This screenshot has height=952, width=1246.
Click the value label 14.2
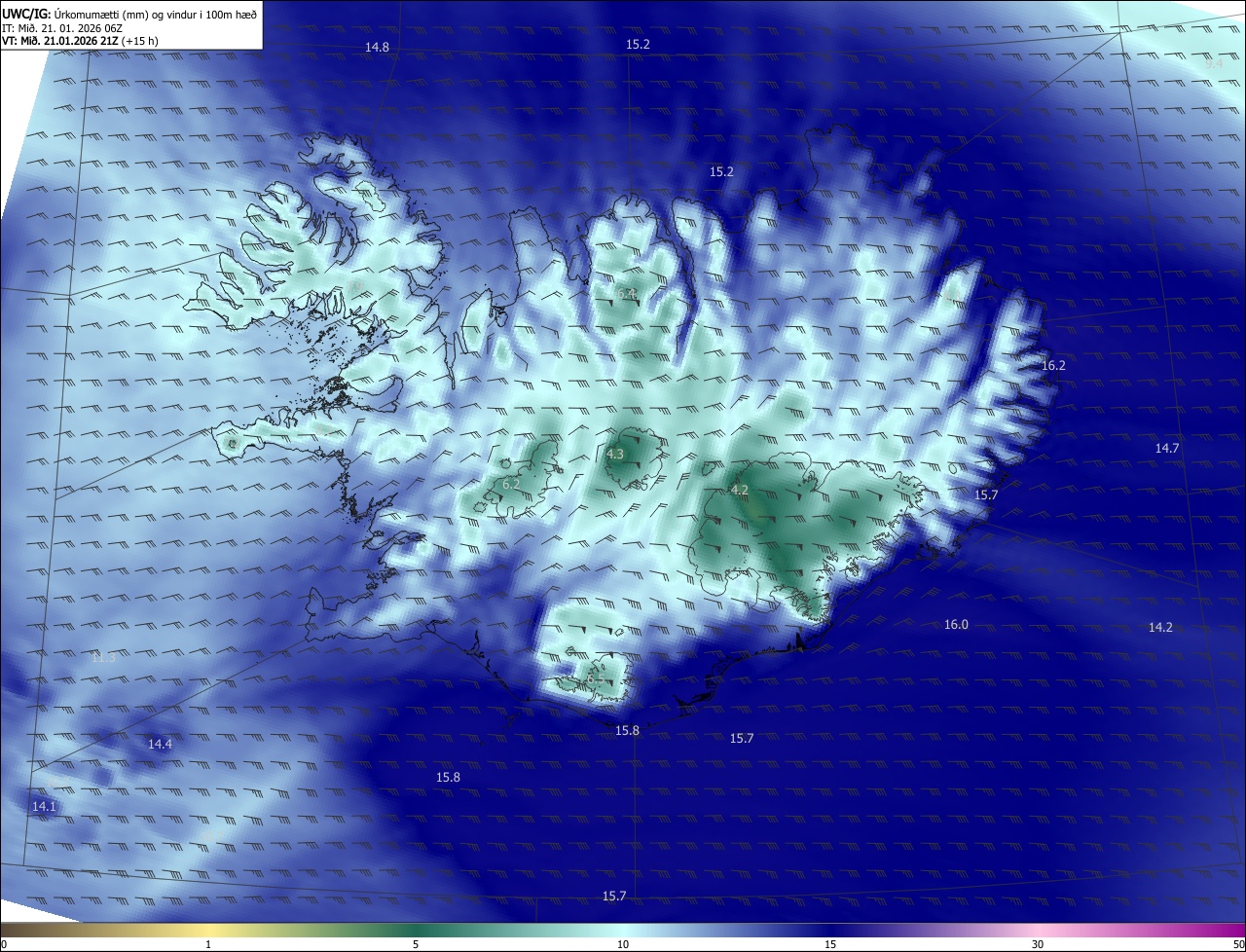coord(1160,628)
